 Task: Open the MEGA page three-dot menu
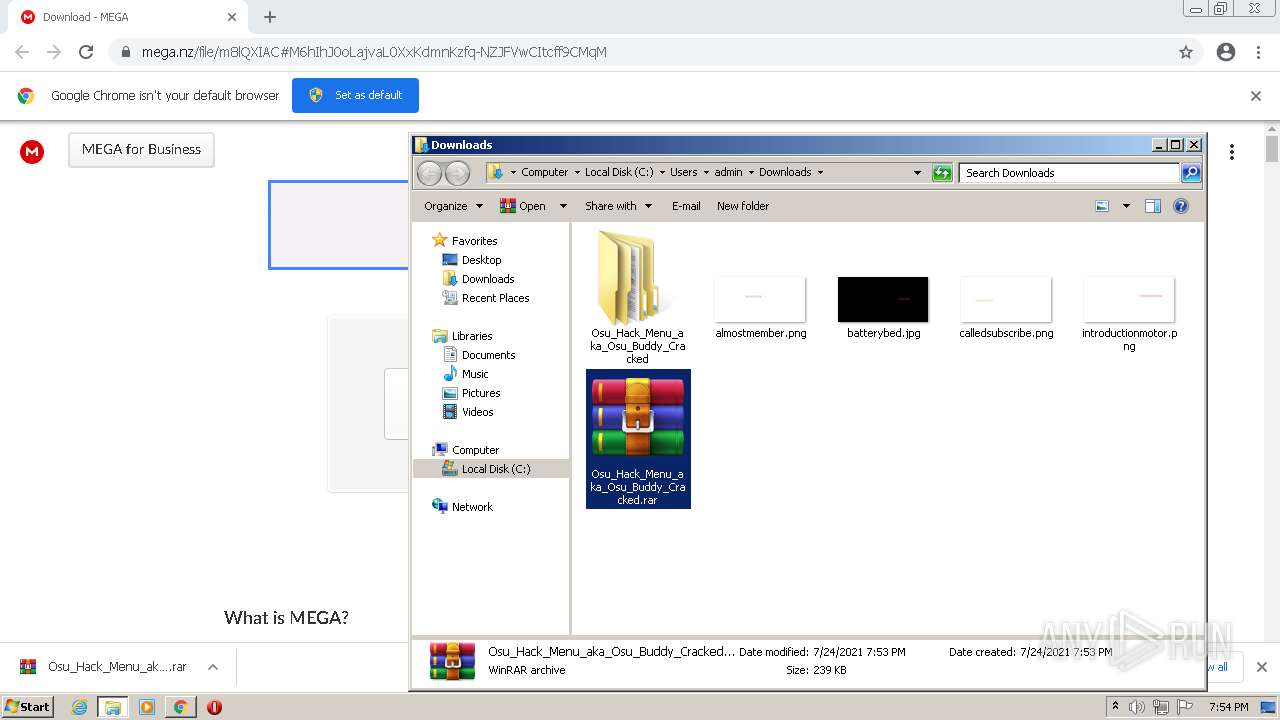point(1232,152)
